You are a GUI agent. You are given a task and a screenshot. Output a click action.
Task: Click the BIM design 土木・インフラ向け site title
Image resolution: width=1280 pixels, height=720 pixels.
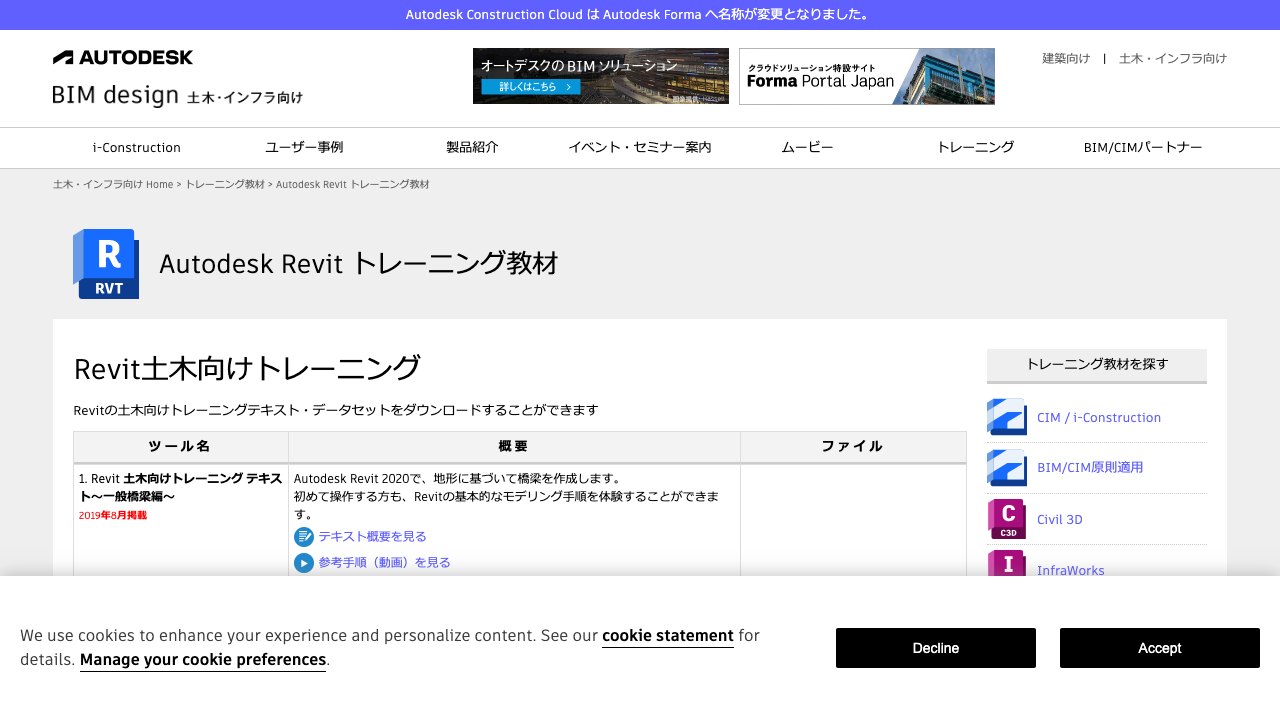(x=178, y=96)
